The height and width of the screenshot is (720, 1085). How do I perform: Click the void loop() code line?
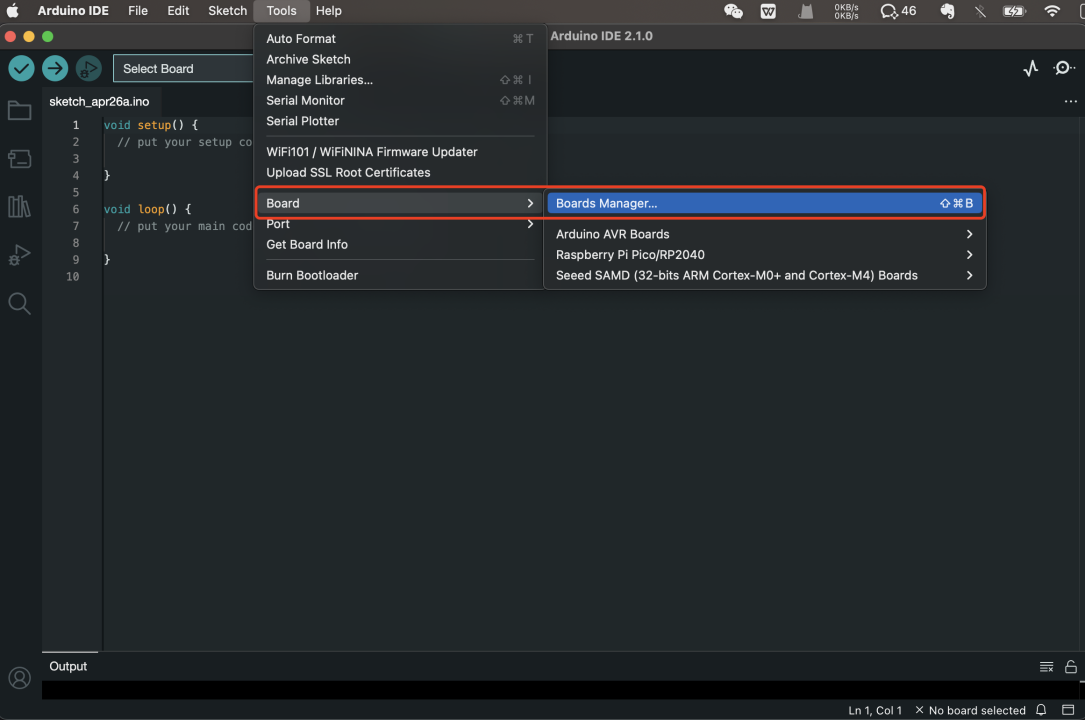coord(147,209)
